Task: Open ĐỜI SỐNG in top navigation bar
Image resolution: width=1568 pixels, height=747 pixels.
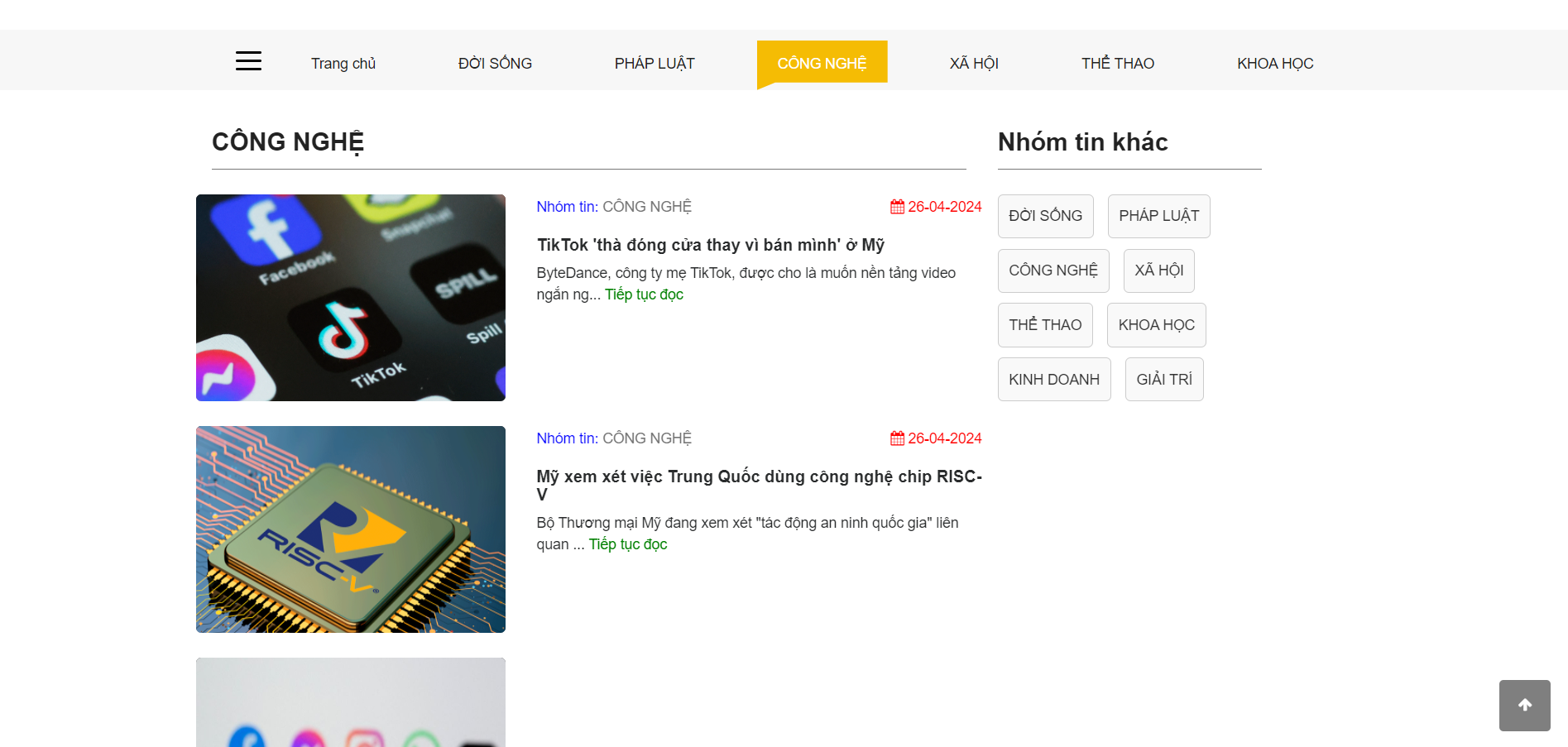Action: pos(495,64)
